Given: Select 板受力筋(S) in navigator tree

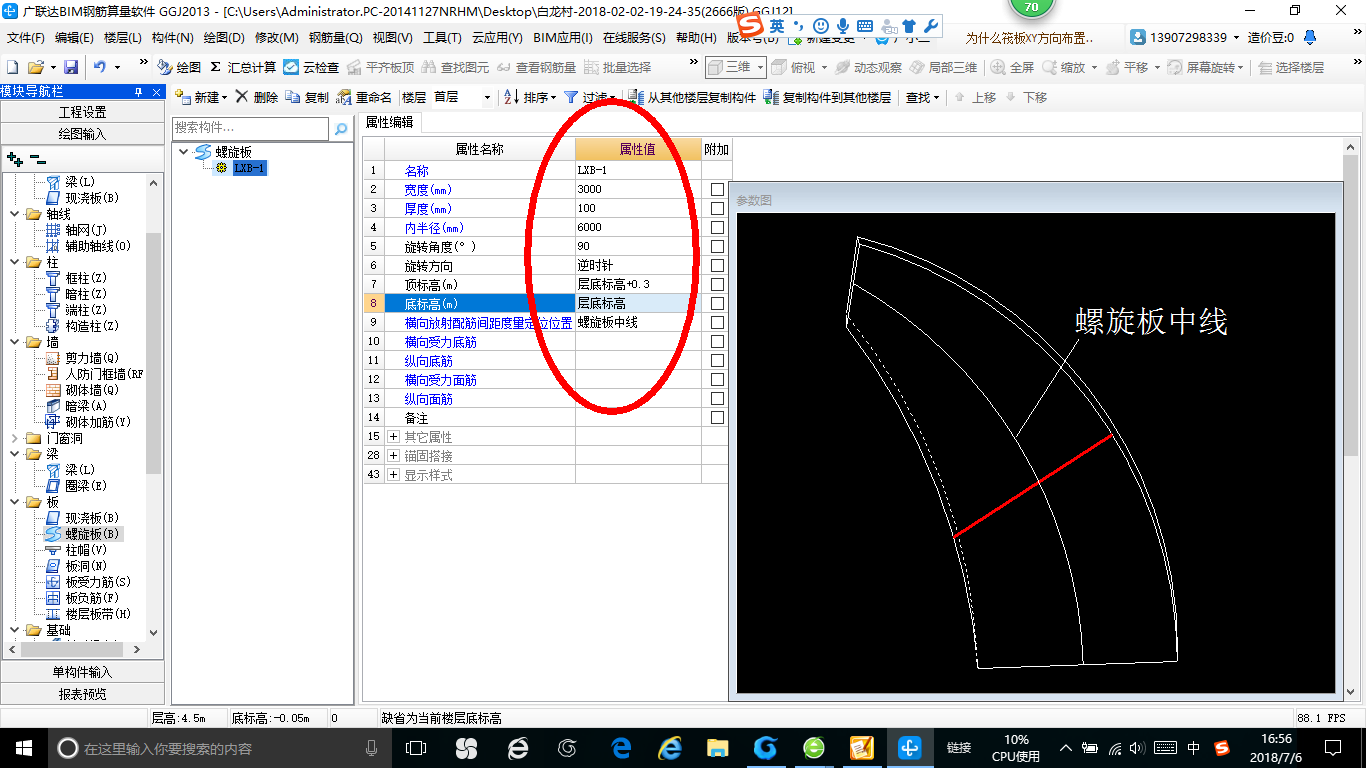Looking at the screenshot, I should coord(98,582).
